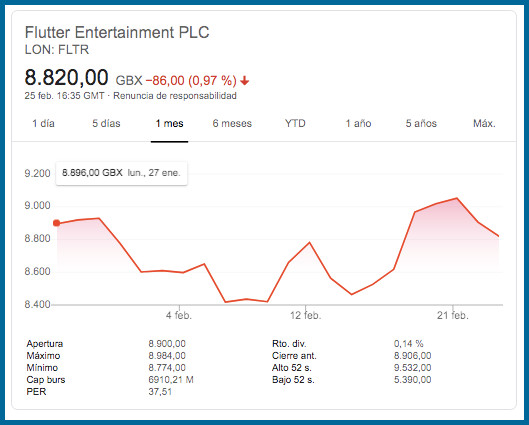Click the Mínimo value "8.774,00"

[x=167, y=368]
